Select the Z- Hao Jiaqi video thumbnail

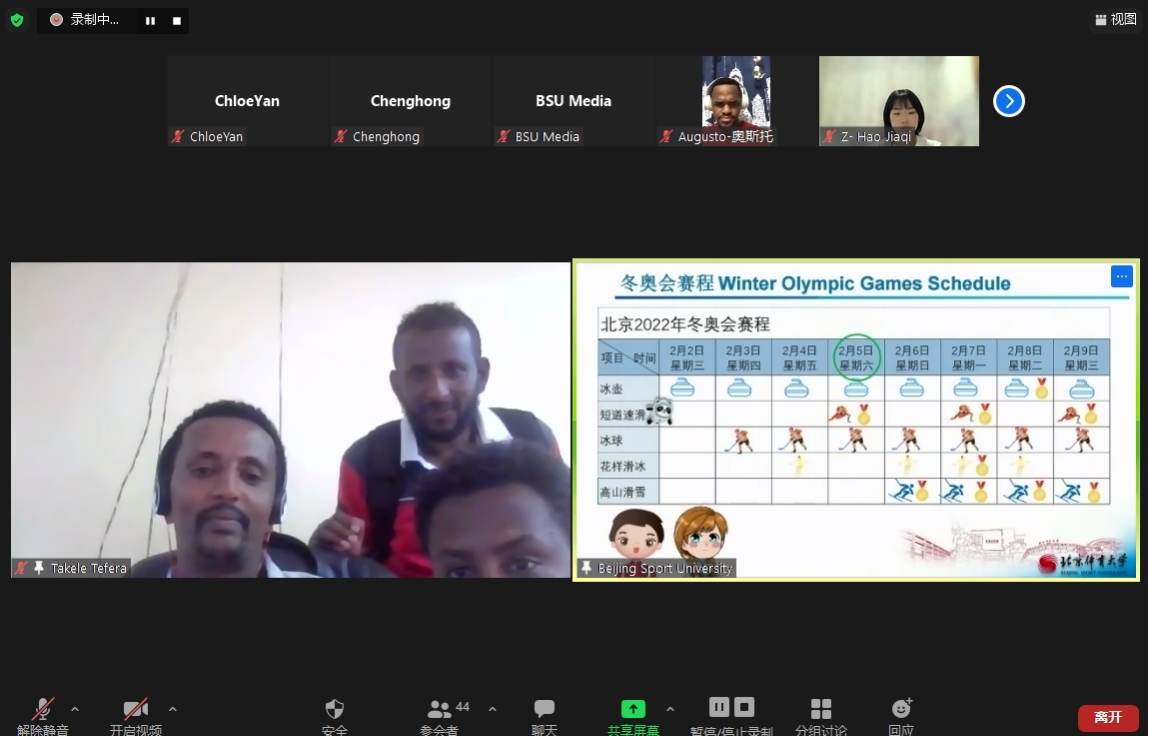898,101
